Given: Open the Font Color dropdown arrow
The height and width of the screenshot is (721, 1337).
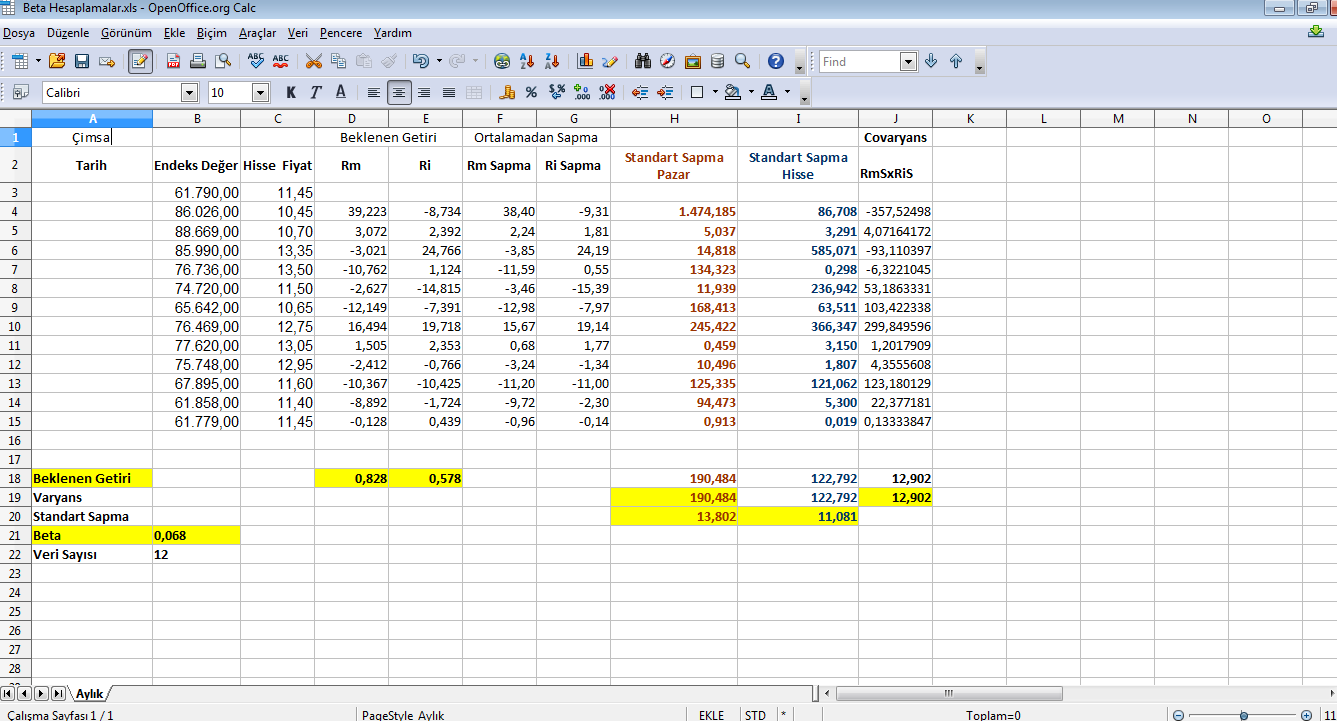Looking at the screenshot, I should click(787, 92).
